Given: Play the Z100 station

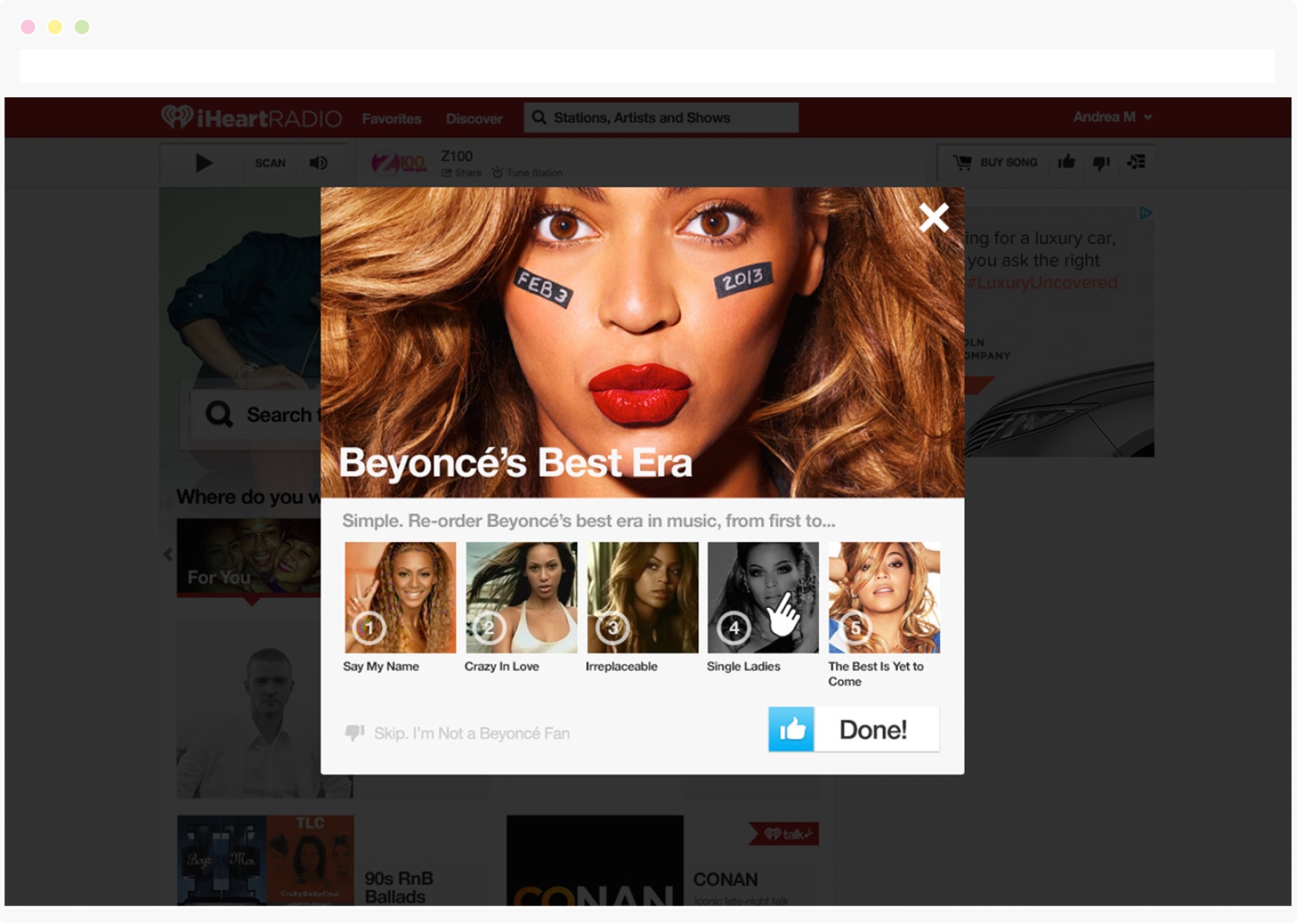Looking at the screenshot, I should tap(203, 163).
